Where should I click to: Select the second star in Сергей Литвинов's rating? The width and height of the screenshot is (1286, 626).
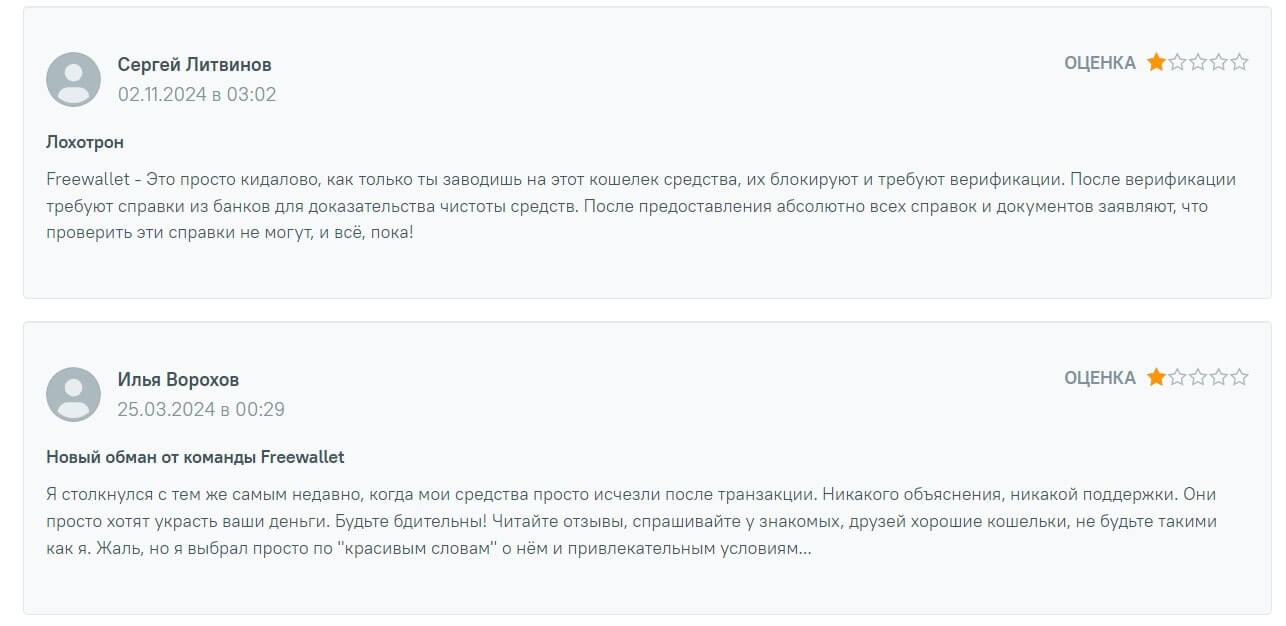coord(1177,63)
